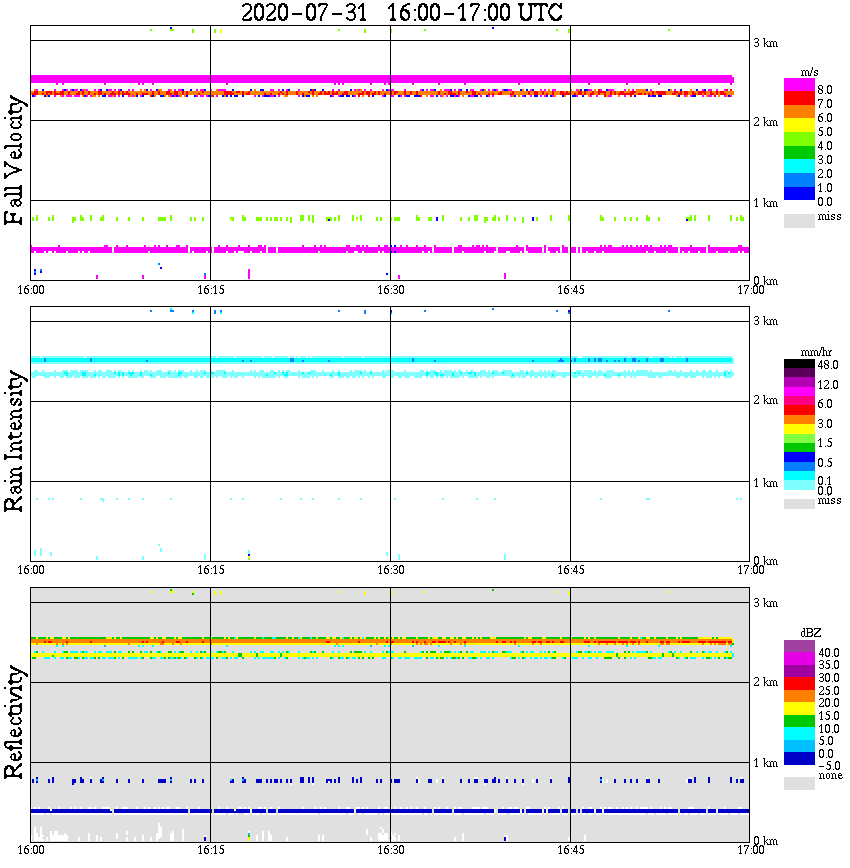Select the red swatch in the m/s legend
The image size is (850, 868).
coord(799,99)
